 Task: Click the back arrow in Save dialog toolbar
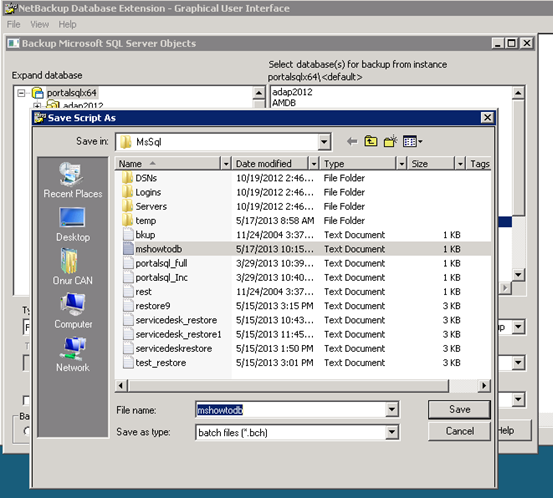point(352,142)
